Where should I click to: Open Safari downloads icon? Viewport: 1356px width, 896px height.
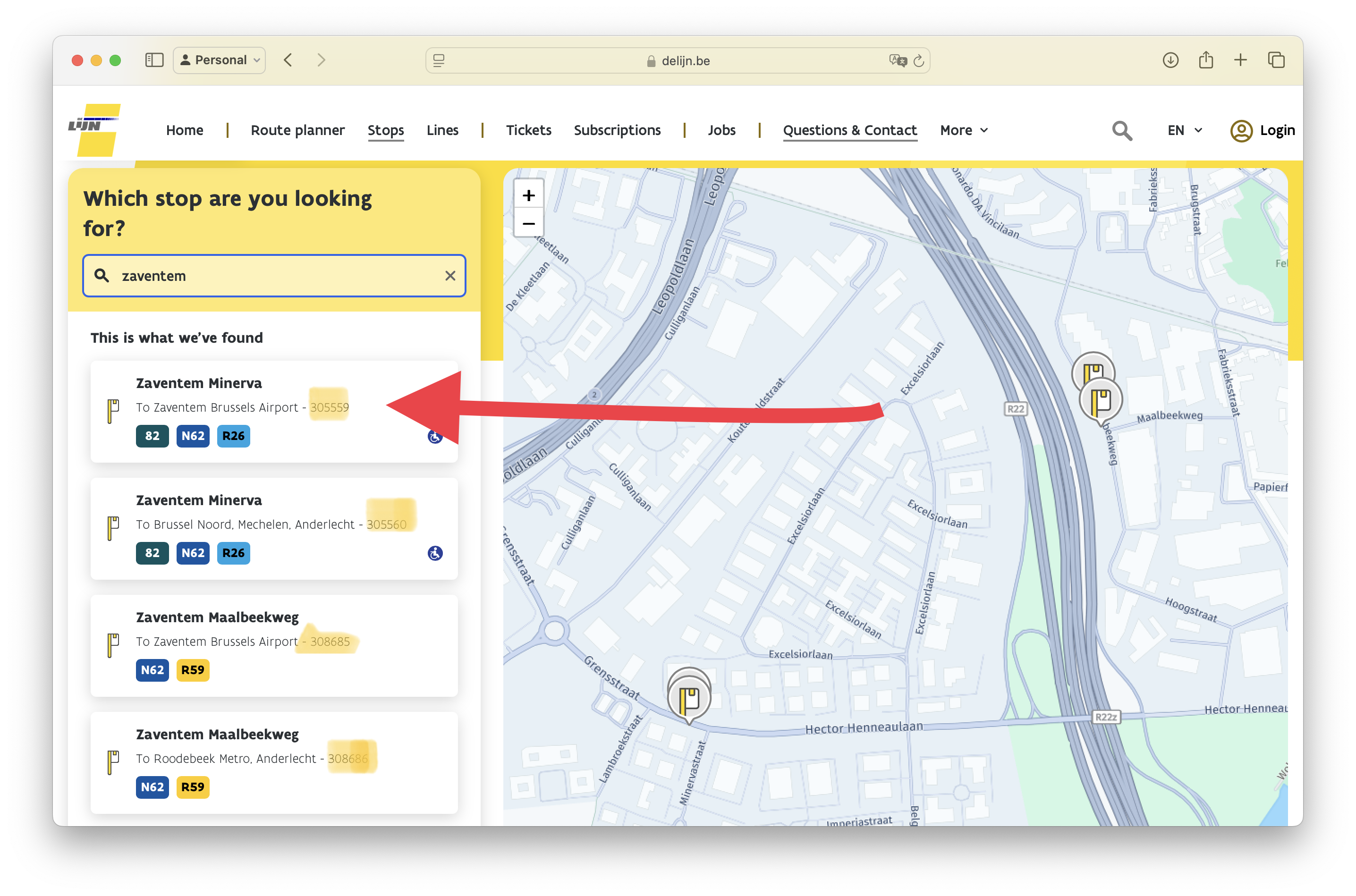coord(1170,60)
